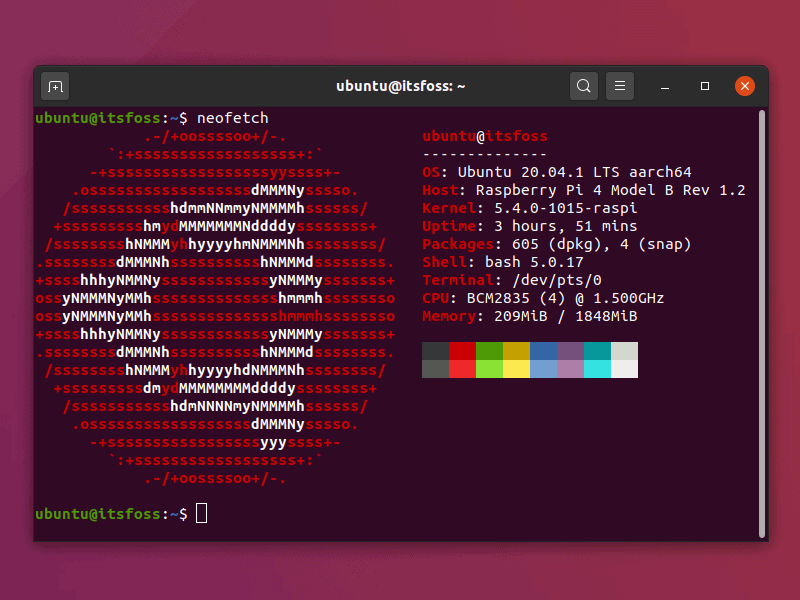800x600 pixels.
Task: Maximize the terminal window
Action: (x=705, y=86)
